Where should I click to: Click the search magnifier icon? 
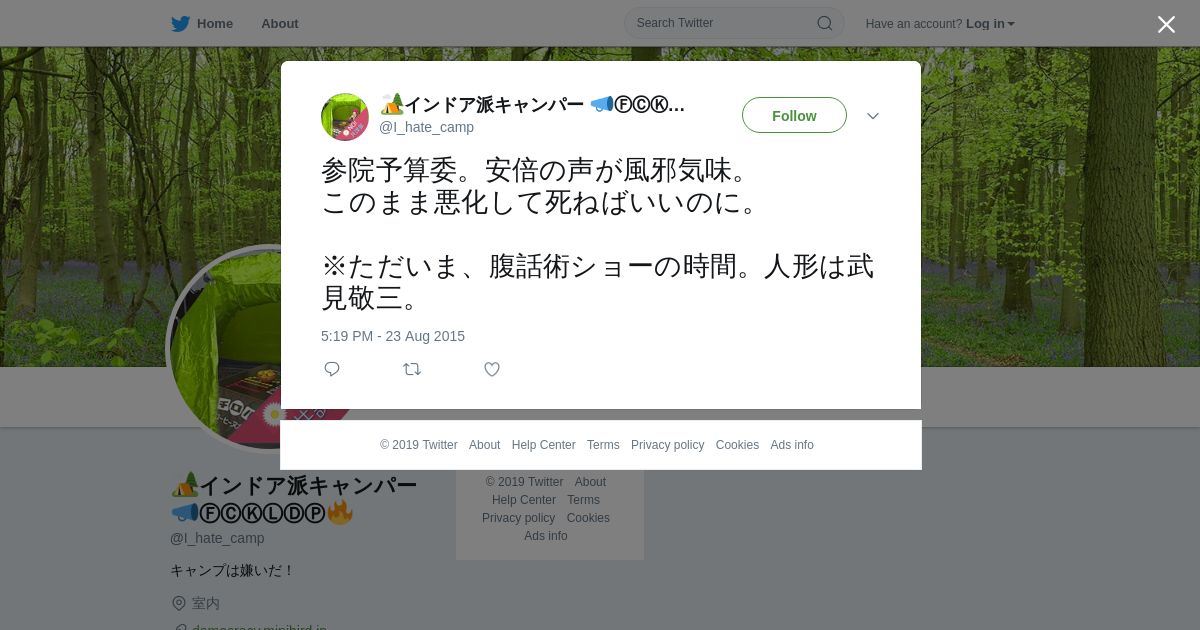pos(825,23)
